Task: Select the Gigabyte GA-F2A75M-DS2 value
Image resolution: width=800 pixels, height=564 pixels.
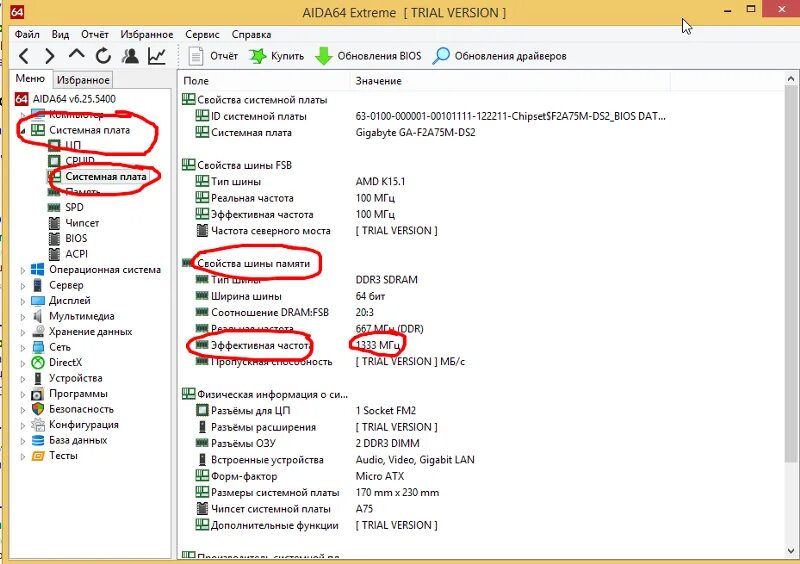Action: [x=415, y=133]
